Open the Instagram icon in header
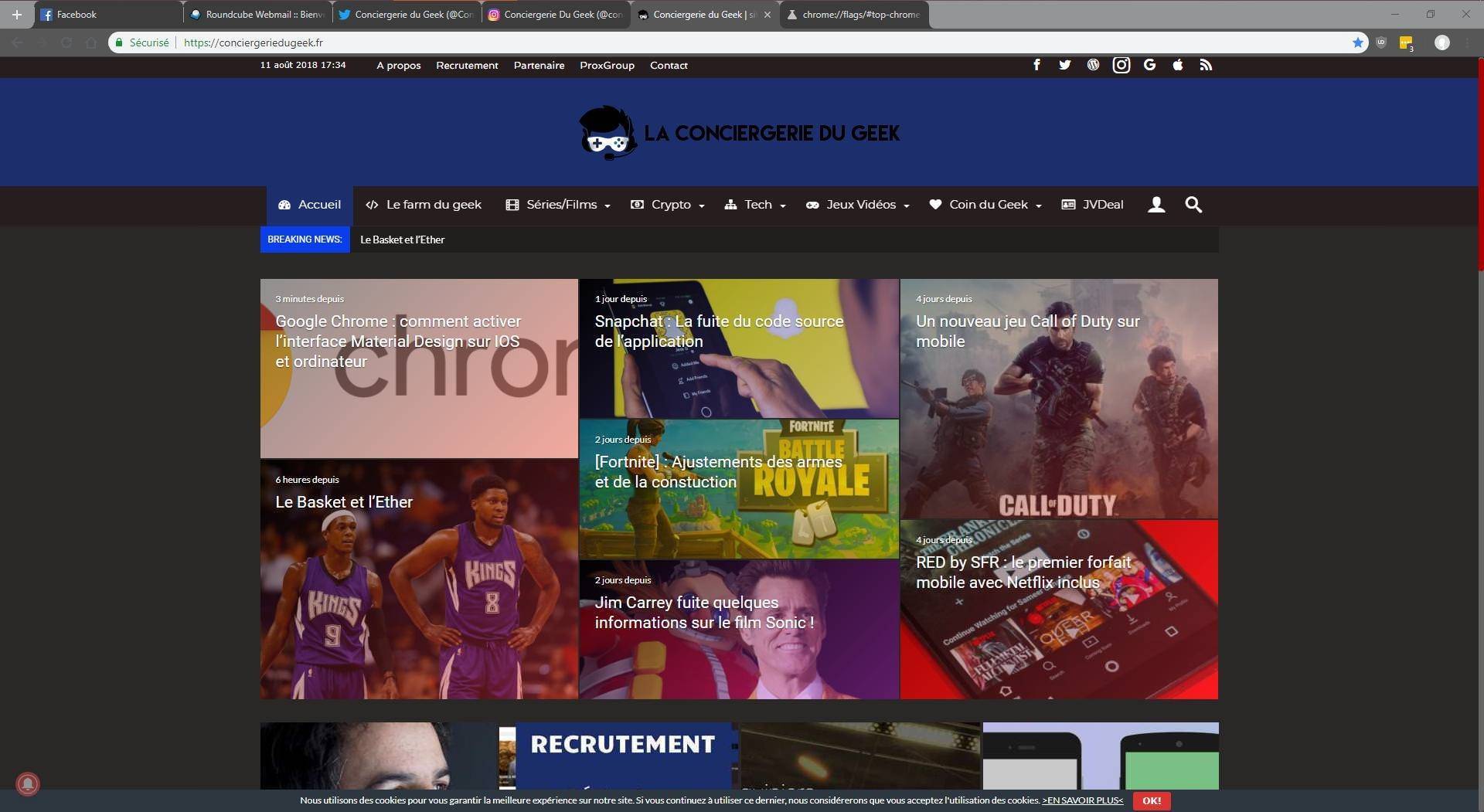Screen dimensions: 1484x812 pos(1121,65)
